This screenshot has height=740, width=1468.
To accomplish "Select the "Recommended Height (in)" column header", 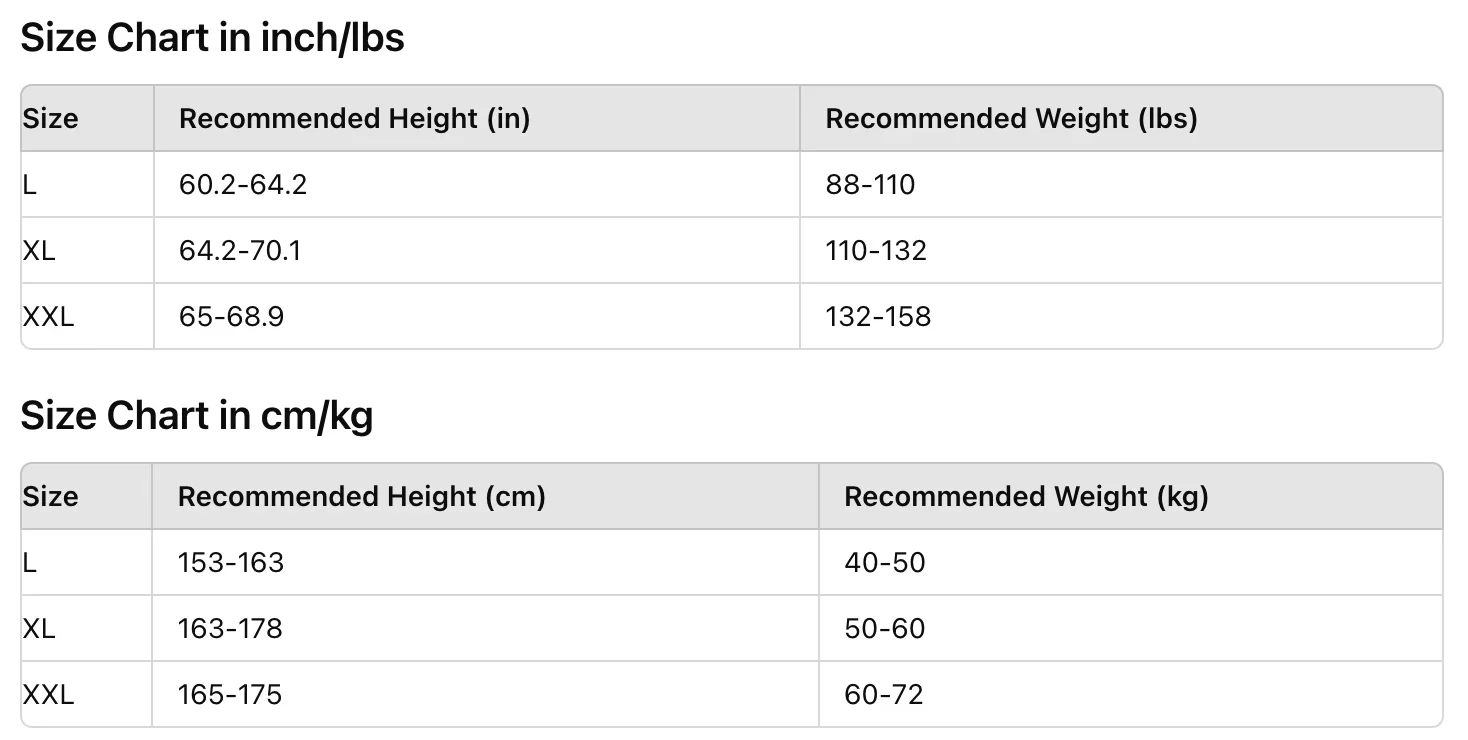I will coord(354,119).
